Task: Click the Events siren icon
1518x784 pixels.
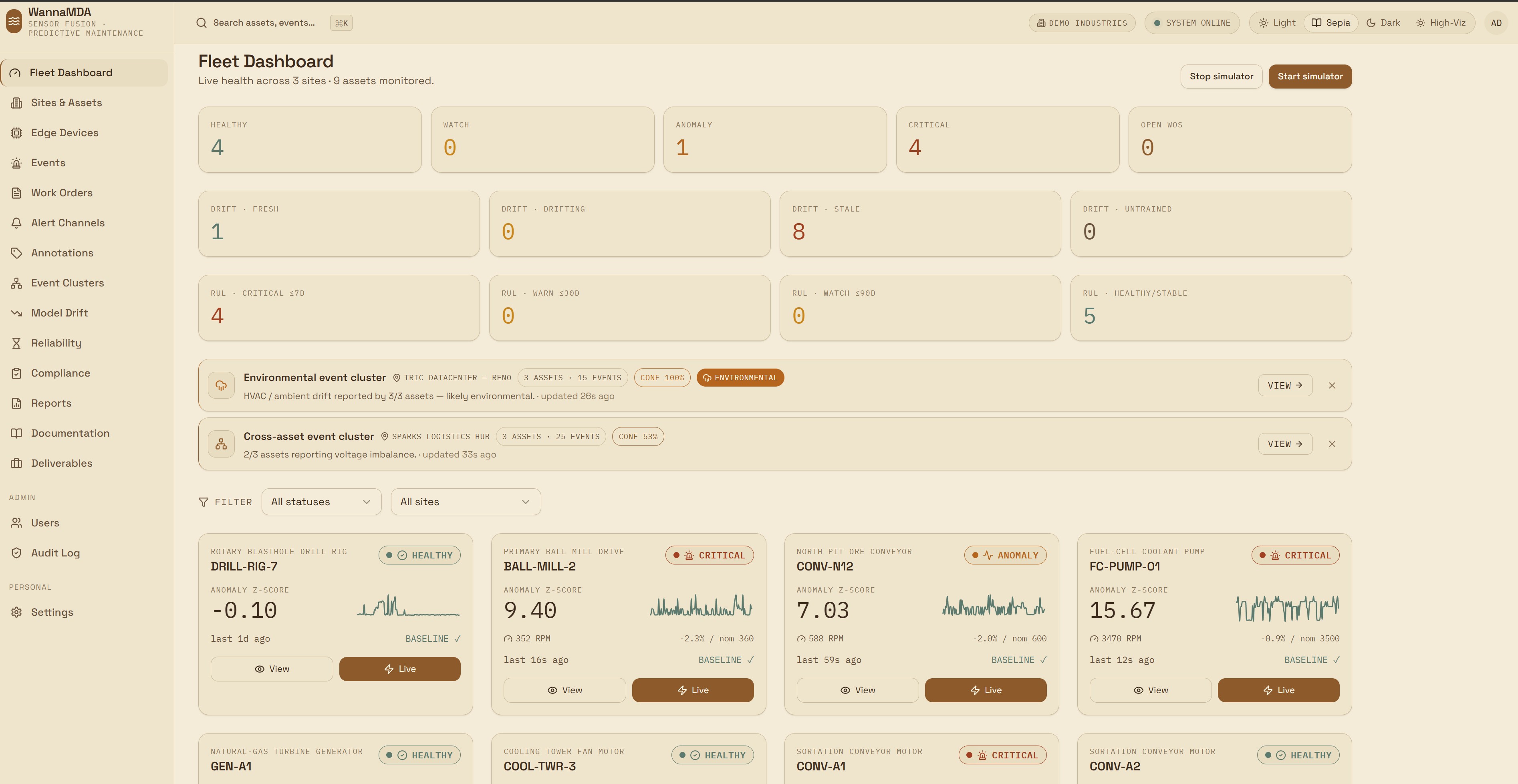Action: pos(16,163)
